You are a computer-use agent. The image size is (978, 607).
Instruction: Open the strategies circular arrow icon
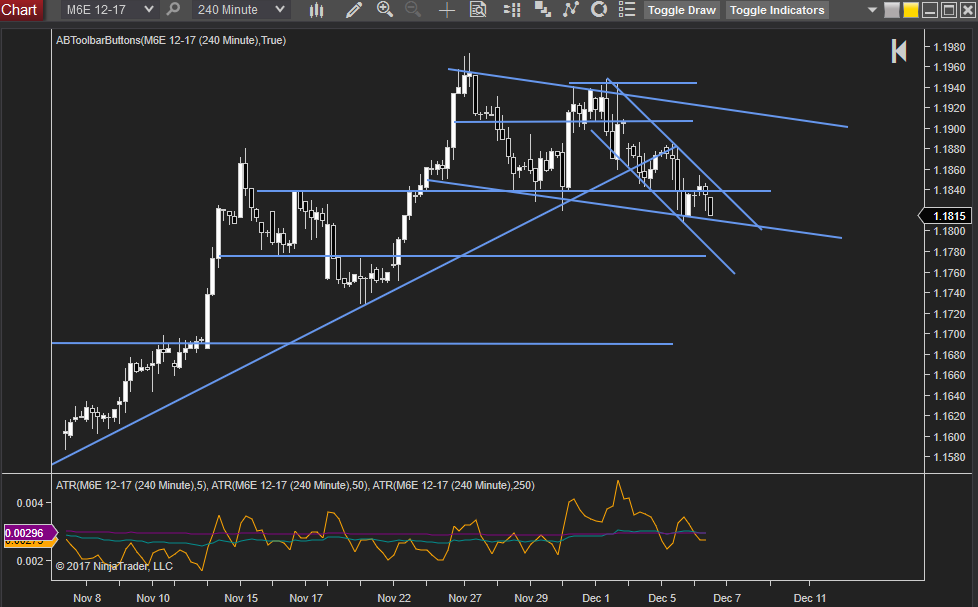(599, 9)
